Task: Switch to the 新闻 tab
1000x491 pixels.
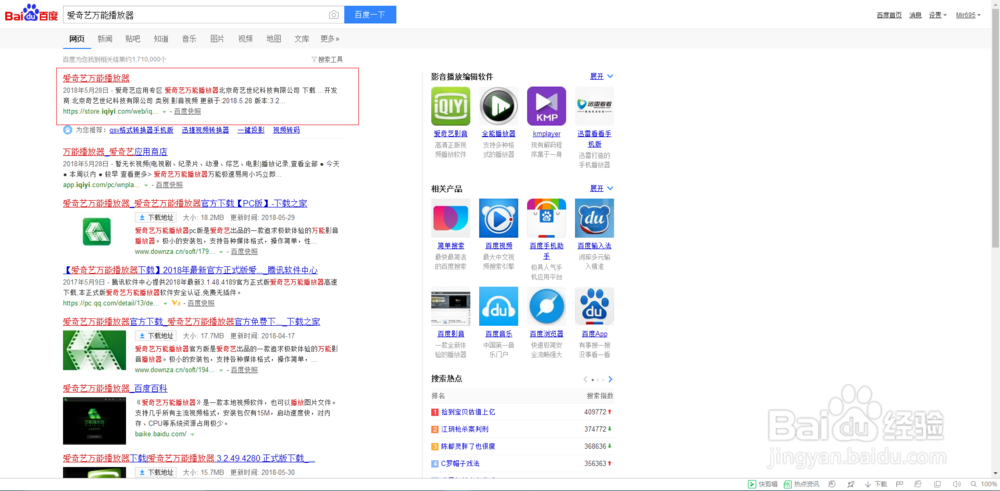Action: click(x=105, y=39)
